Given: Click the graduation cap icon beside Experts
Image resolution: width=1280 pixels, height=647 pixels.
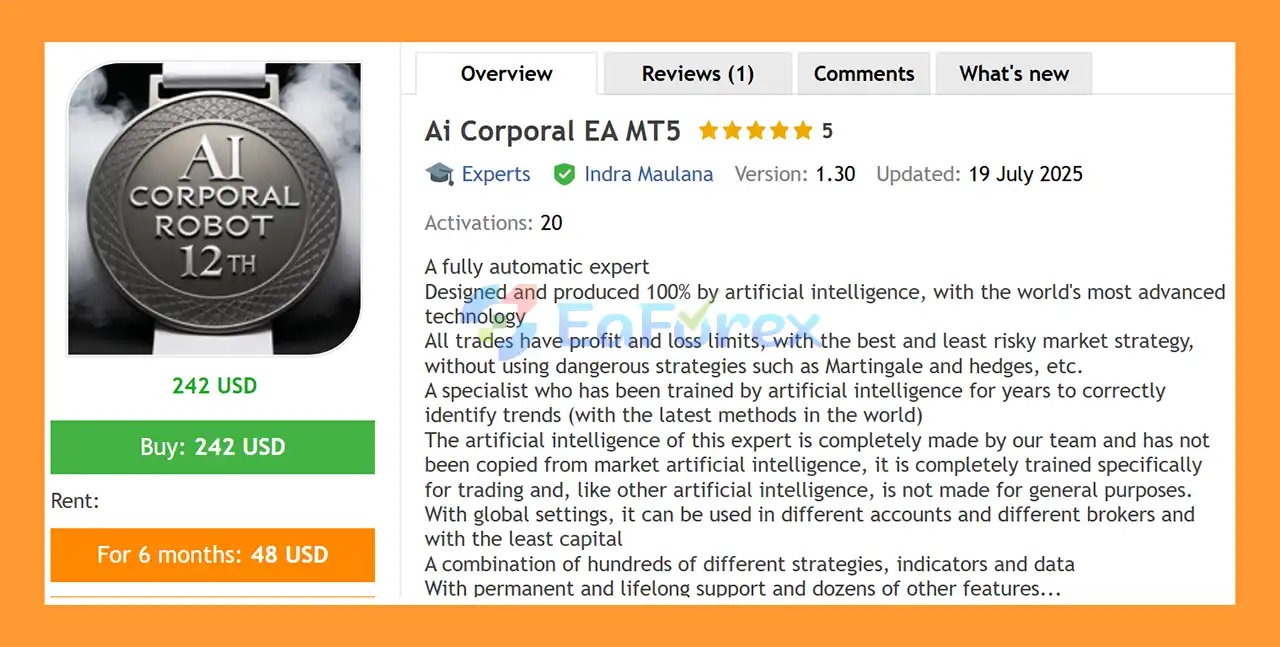Looking at the screenshot, I should 440,174.
